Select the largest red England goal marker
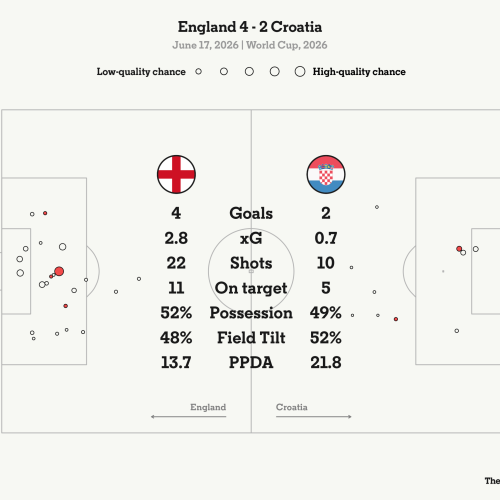 click(x=59, y=271)
